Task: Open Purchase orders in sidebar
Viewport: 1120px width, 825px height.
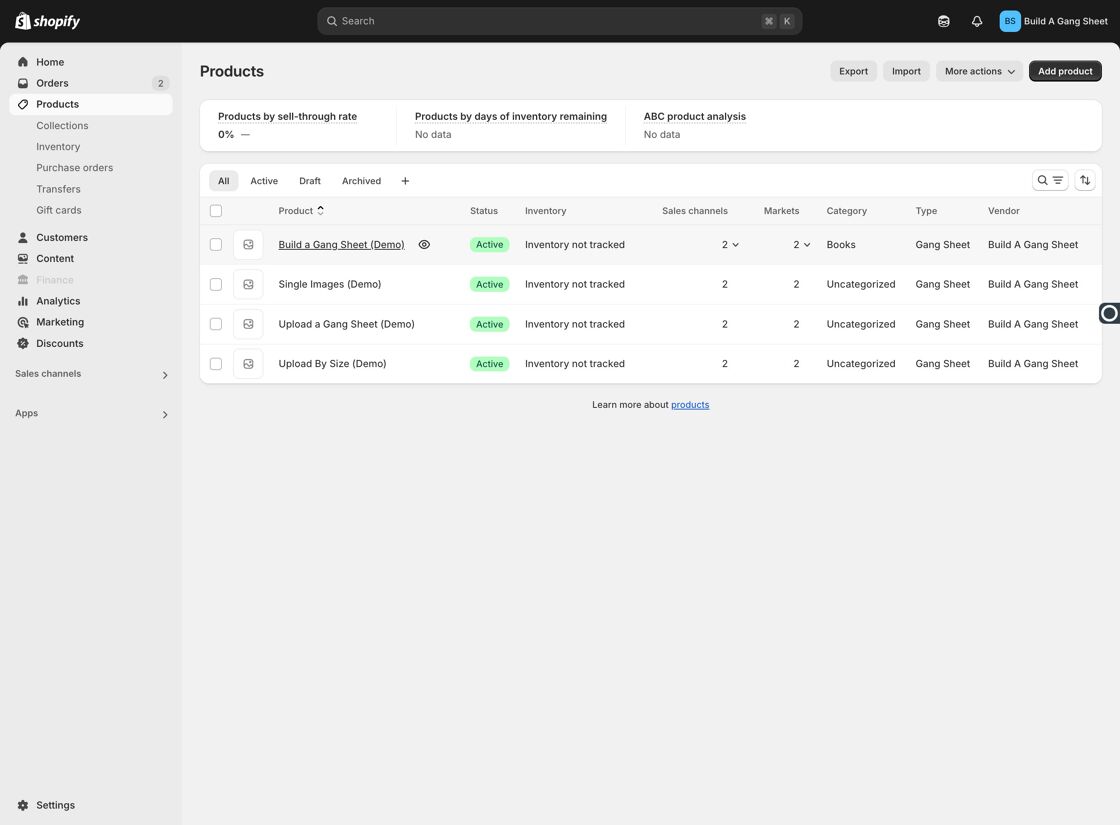Action: [x=74, y=168]
